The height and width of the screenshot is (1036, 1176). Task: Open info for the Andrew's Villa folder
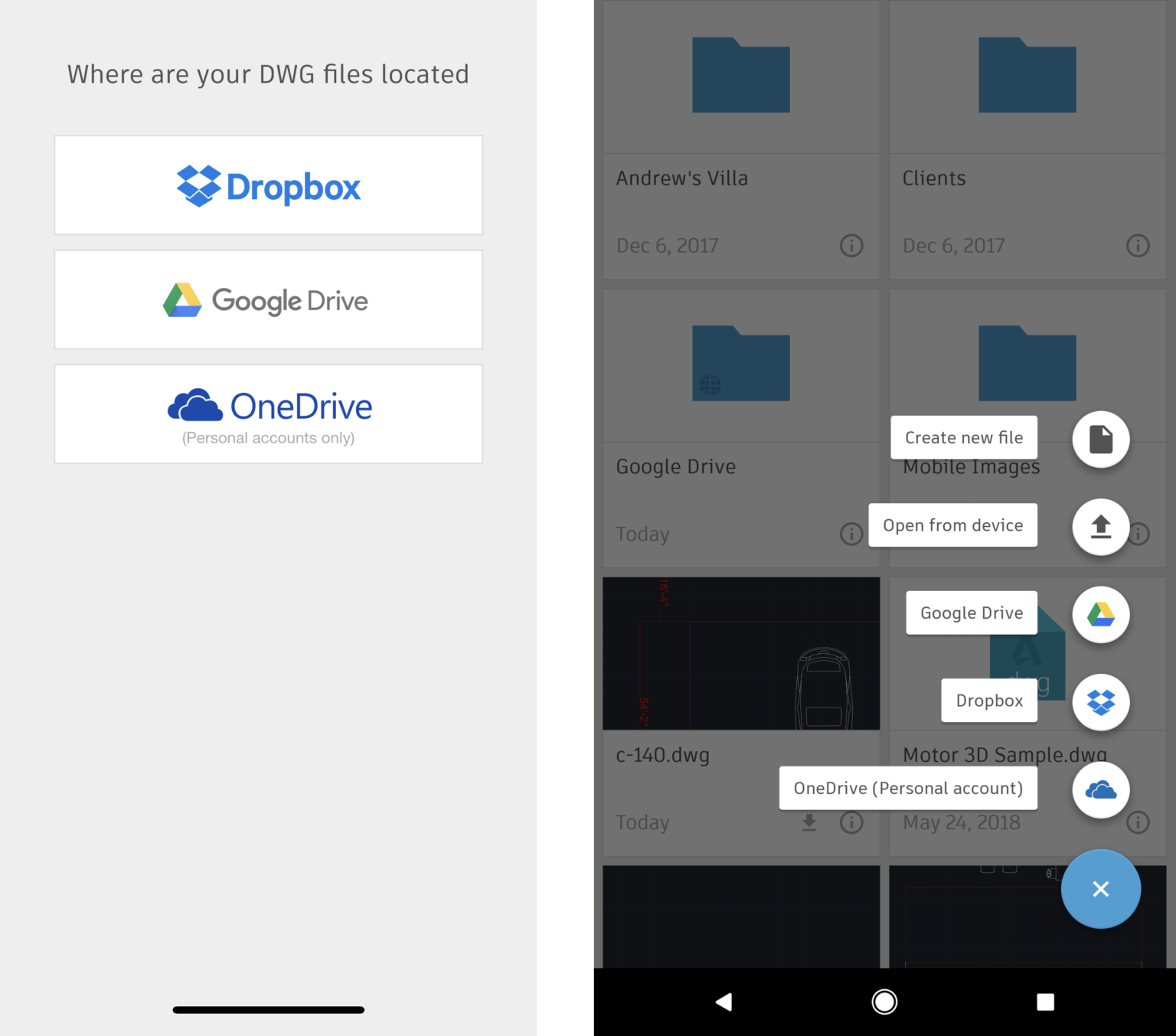(851, 246)
